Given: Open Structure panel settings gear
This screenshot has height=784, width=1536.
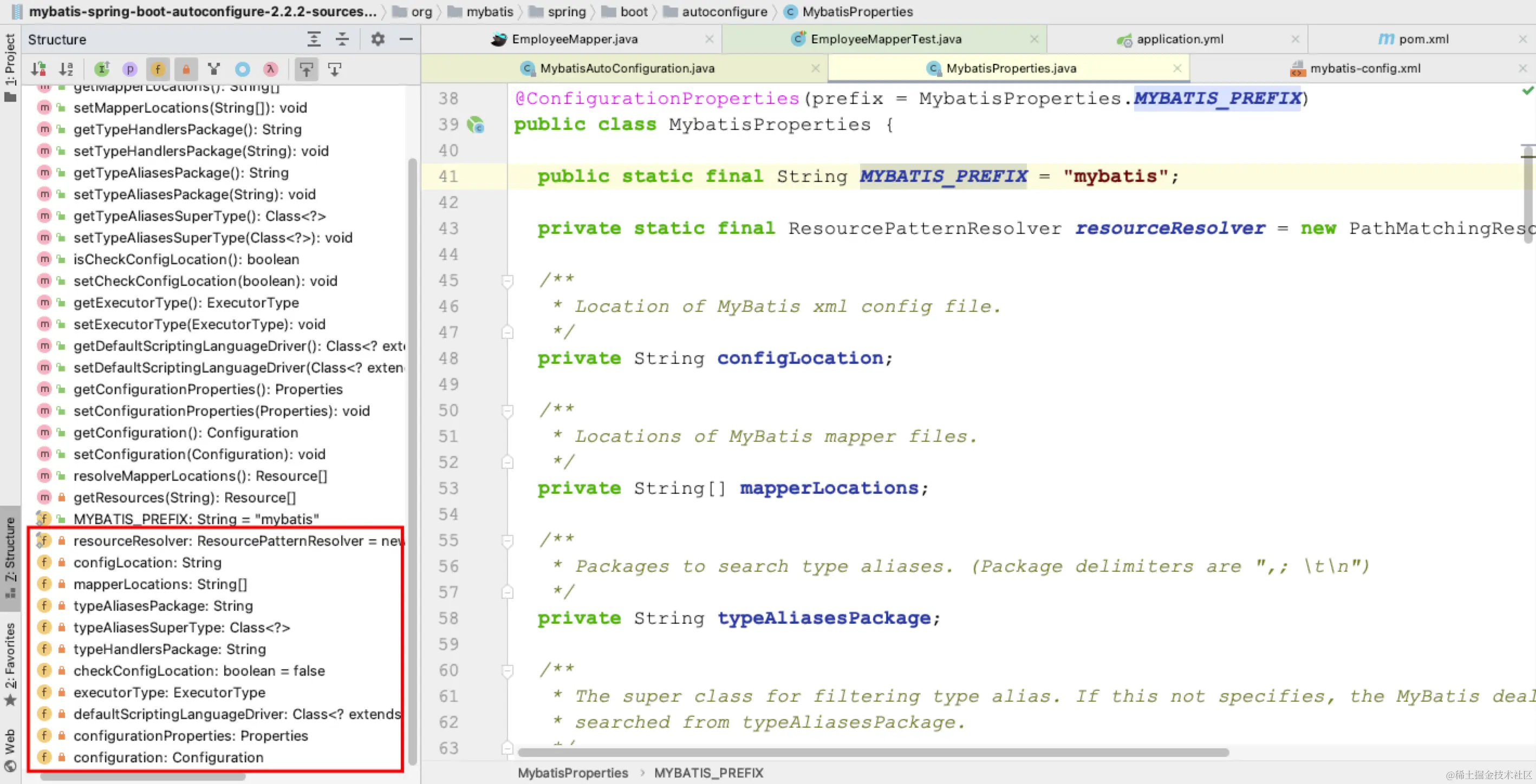Looking at the screenshot, I should (378, 40).
